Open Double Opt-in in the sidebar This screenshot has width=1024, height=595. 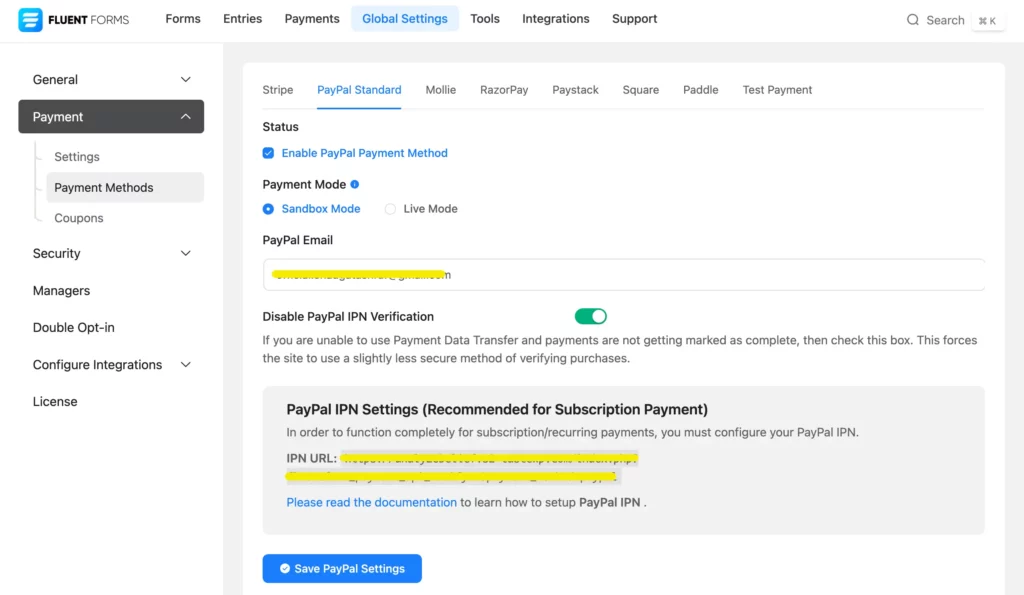[x=74, y=327]
